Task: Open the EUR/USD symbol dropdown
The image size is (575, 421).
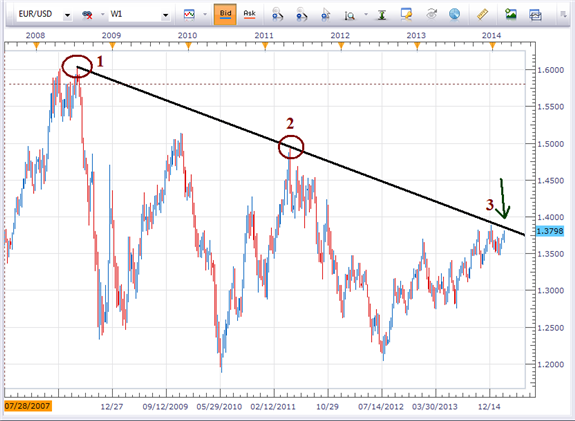Action: (x=67, y=15)
